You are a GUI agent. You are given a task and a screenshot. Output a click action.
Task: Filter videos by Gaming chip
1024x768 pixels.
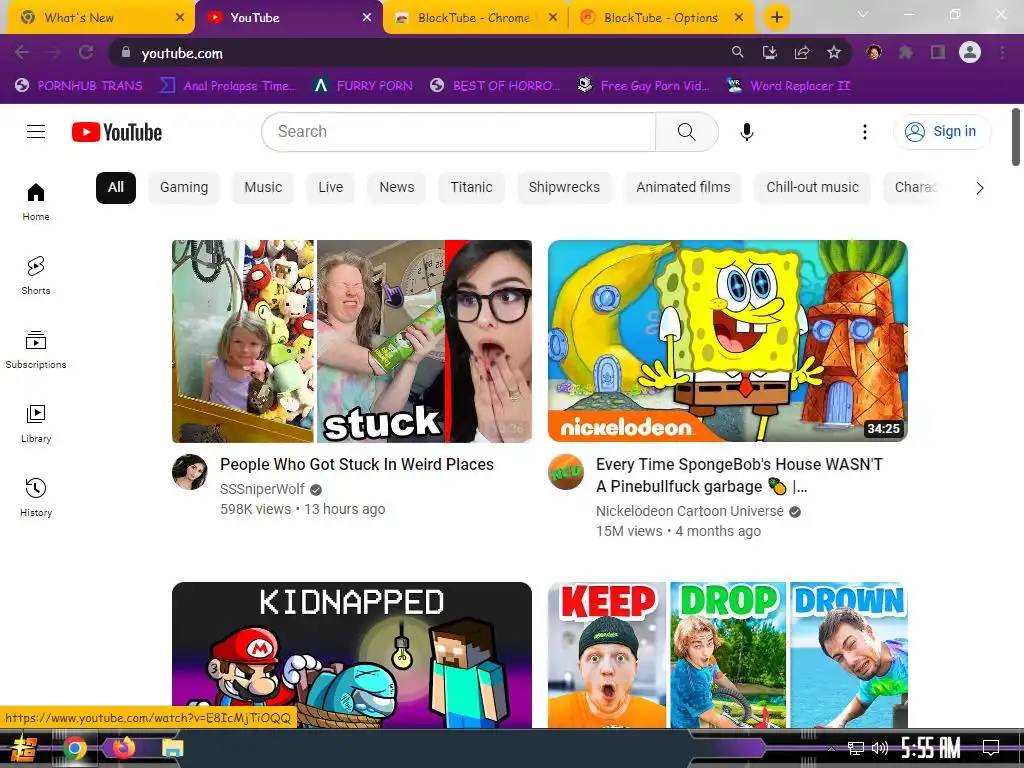[x=184, y=187]
